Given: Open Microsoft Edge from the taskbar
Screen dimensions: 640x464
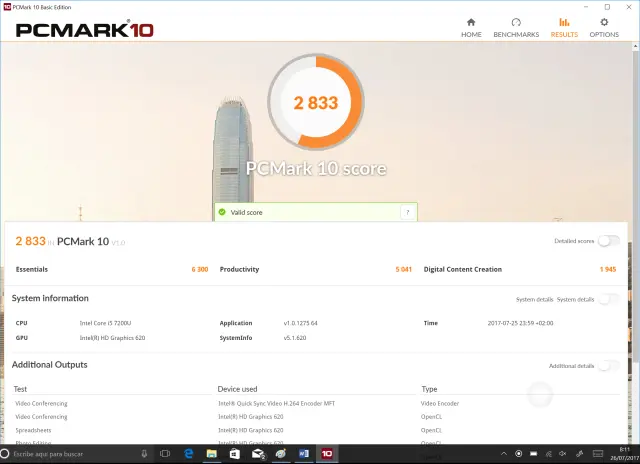Looking at the screenshot, I should coord(188,454).
